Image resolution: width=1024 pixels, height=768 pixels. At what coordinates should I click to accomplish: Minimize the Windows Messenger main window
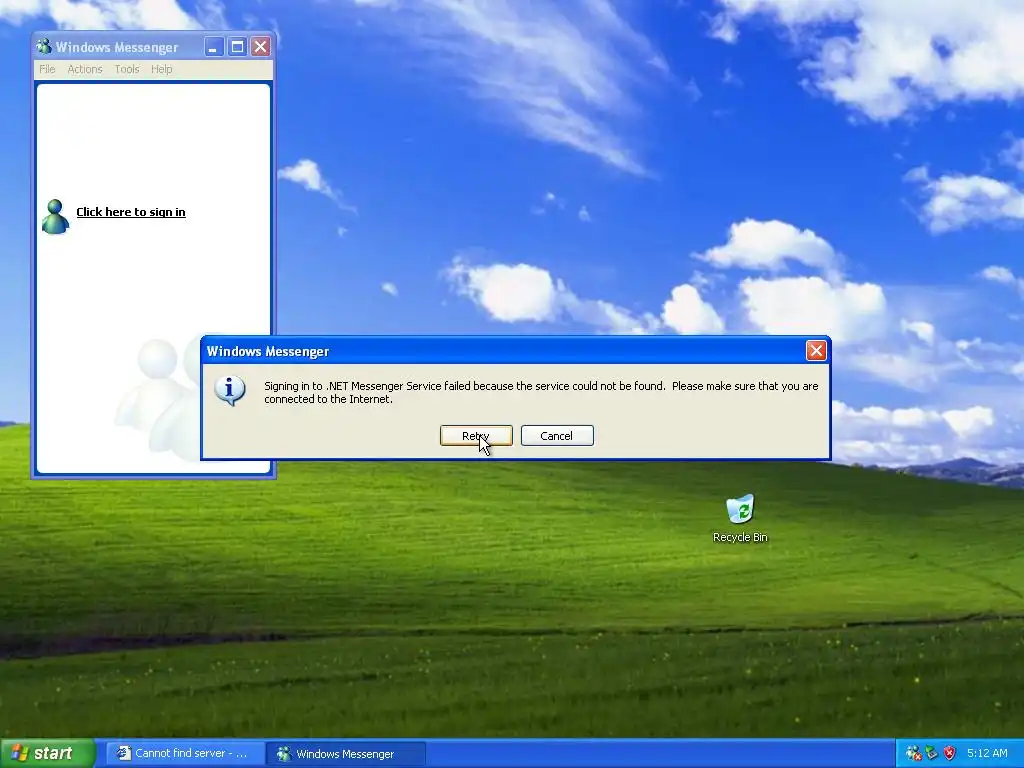coord(214,46)
